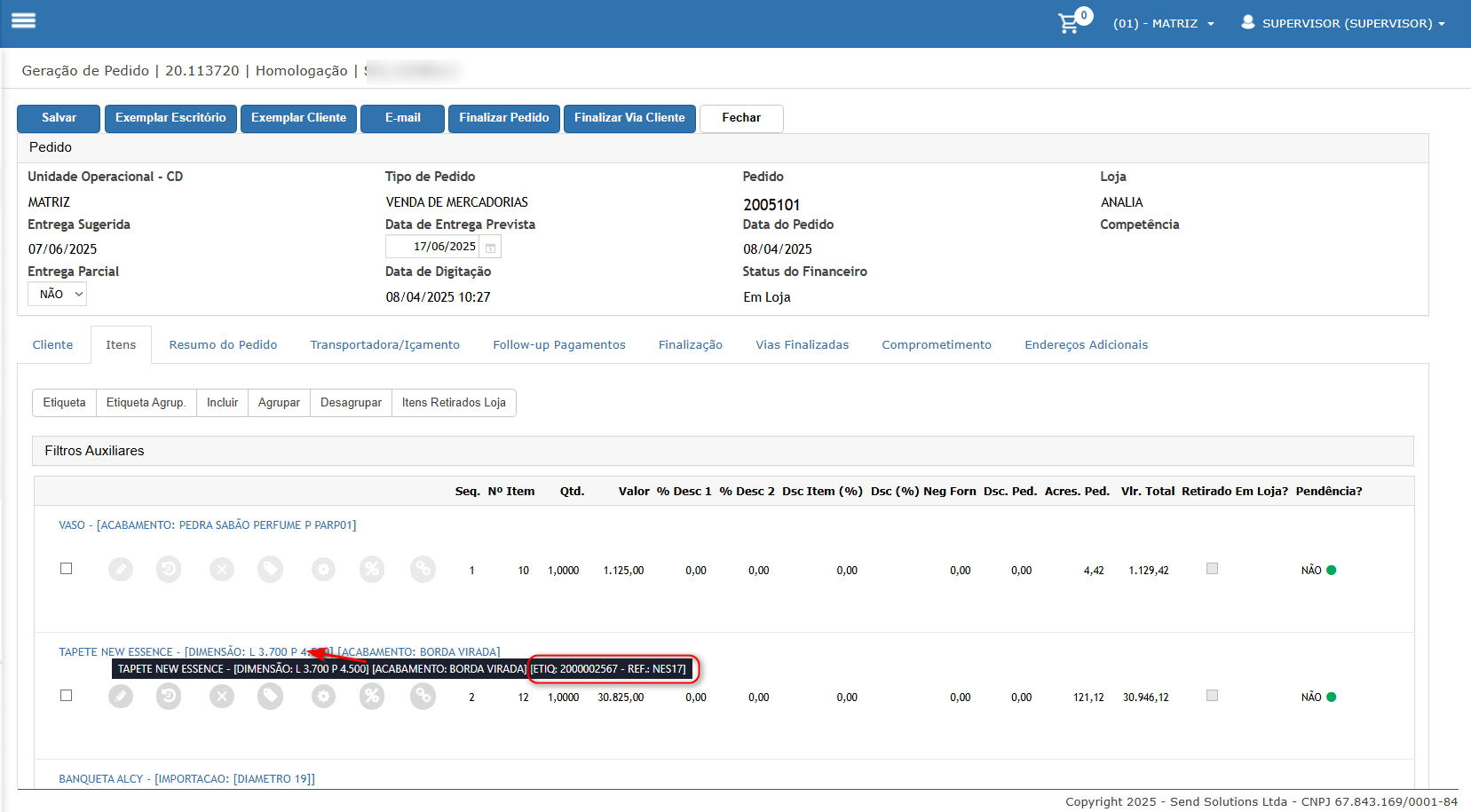
Task: Open the Transportadora/Içamento tab
Action: [384, 345]
